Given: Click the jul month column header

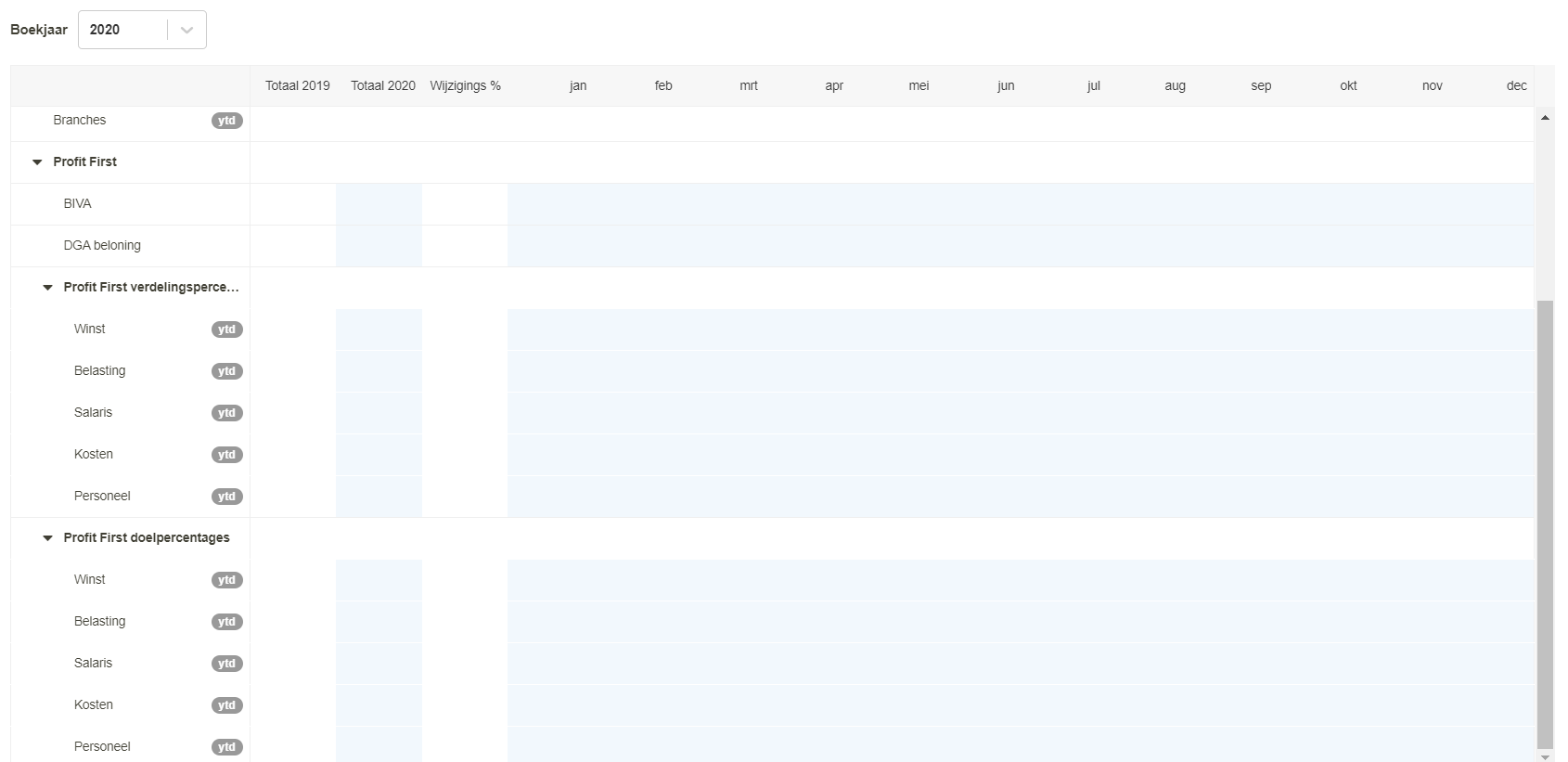Looking at the screenshot, I should 1093,85.
